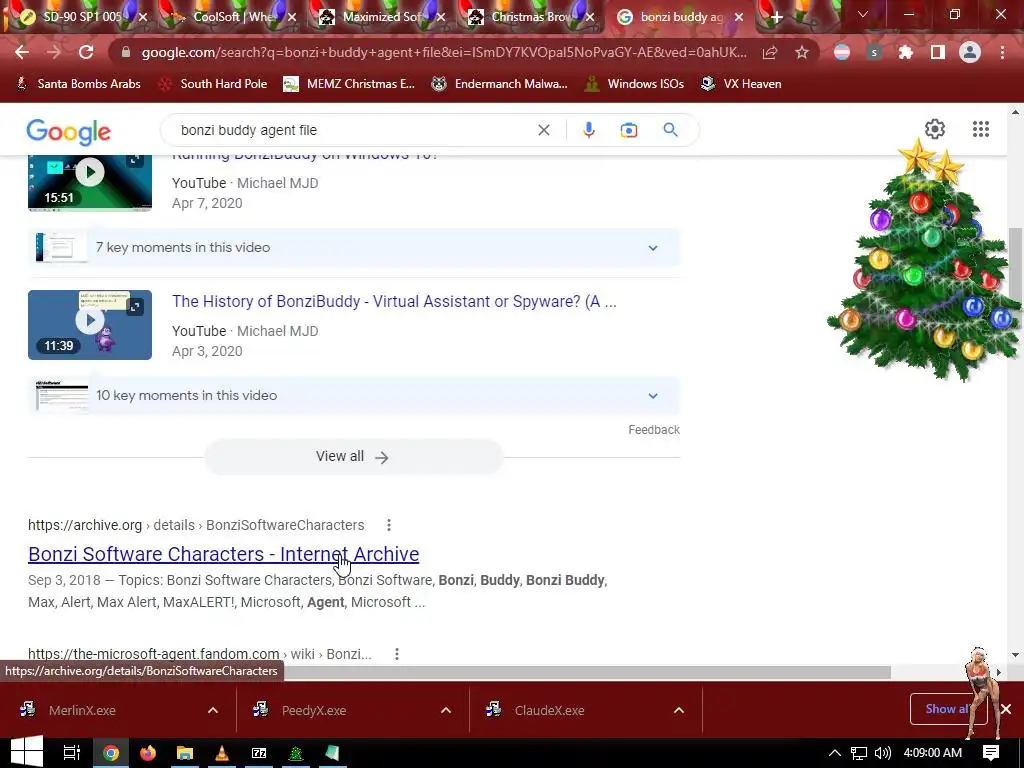The image size is (1024, 768).
Task: Open The History of BonziBuddy video link
Action: tap(394, 302)
